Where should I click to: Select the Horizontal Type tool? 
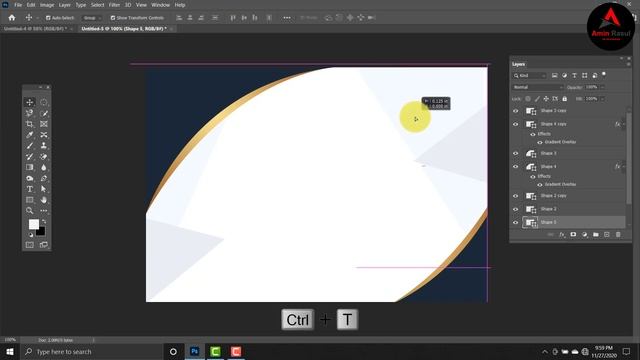[29, 189]
